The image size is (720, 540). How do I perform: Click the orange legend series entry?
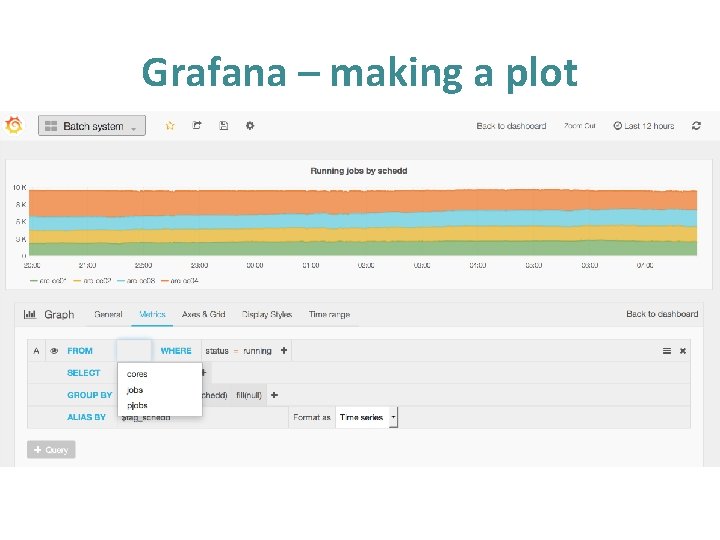coord(180,281)
